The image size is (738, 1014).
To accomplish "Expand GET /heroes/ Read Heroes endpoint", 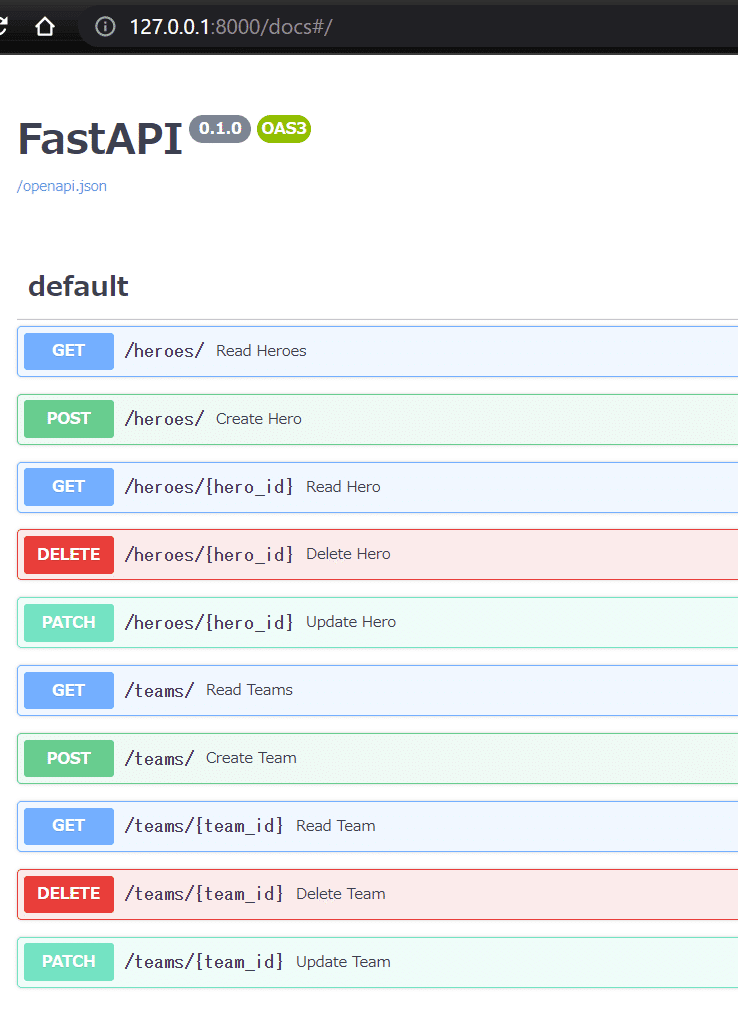I will point(378,351).
